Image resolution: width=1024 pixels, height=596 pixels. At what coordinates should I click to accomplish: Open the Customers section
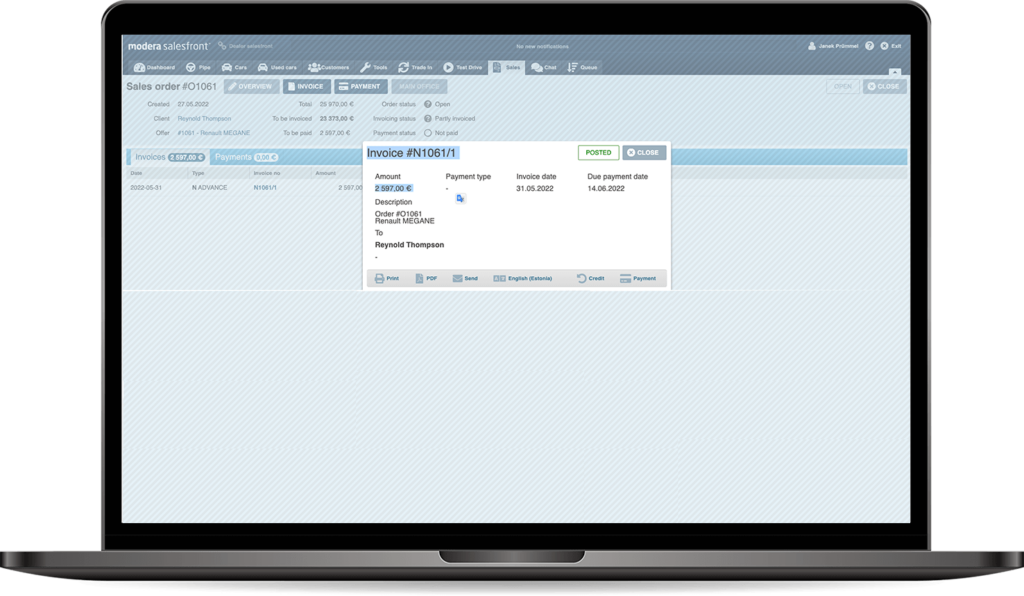click(x=328, y=67)
